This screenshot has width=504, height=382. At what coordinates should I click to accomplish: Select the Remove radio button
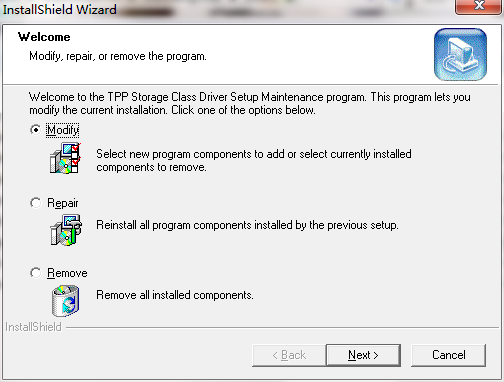(35, 273)
